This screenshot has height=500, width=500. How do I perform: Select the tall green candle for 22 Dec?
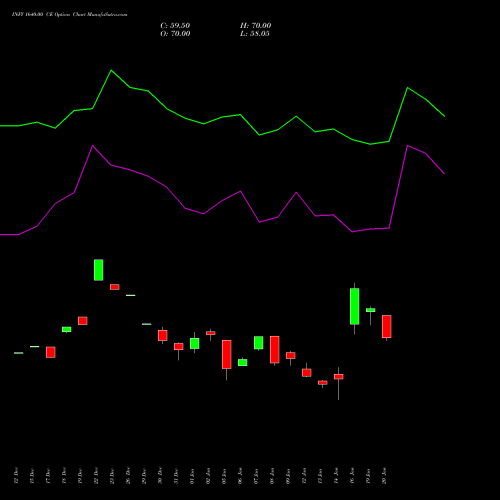click(x=98, y=270)
